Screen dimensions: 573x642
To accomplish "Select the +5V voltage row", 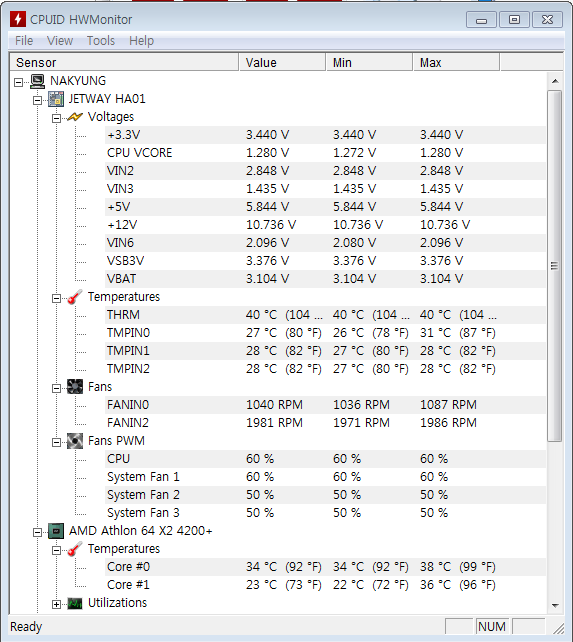I will click(x=326, y=207).
